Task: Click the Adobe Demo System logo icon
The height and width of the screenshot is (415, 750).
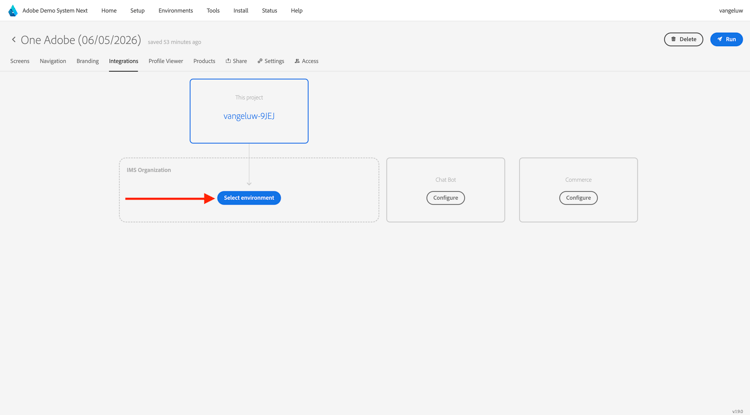Action: pyautogui.click(x=13, y=11)
